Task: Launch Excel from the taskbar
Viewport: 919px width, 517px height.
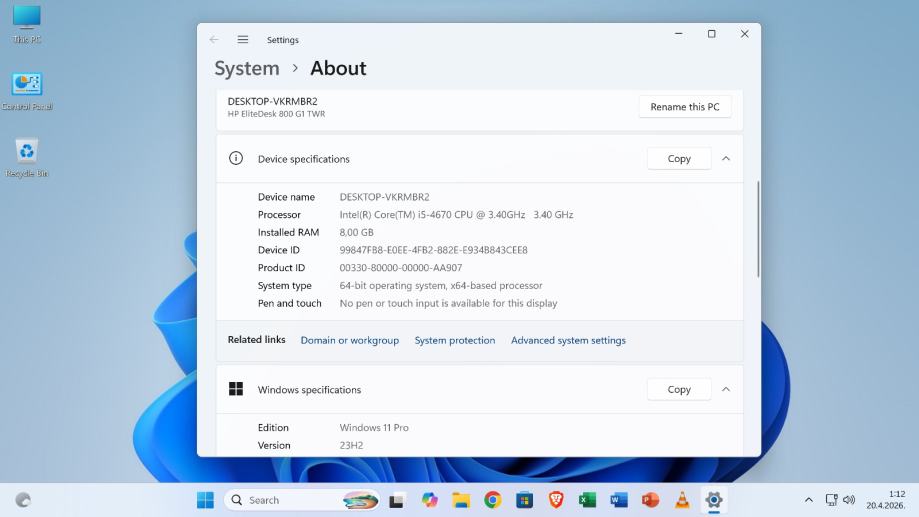Action: pyautogui.click(x=587, y=500)
